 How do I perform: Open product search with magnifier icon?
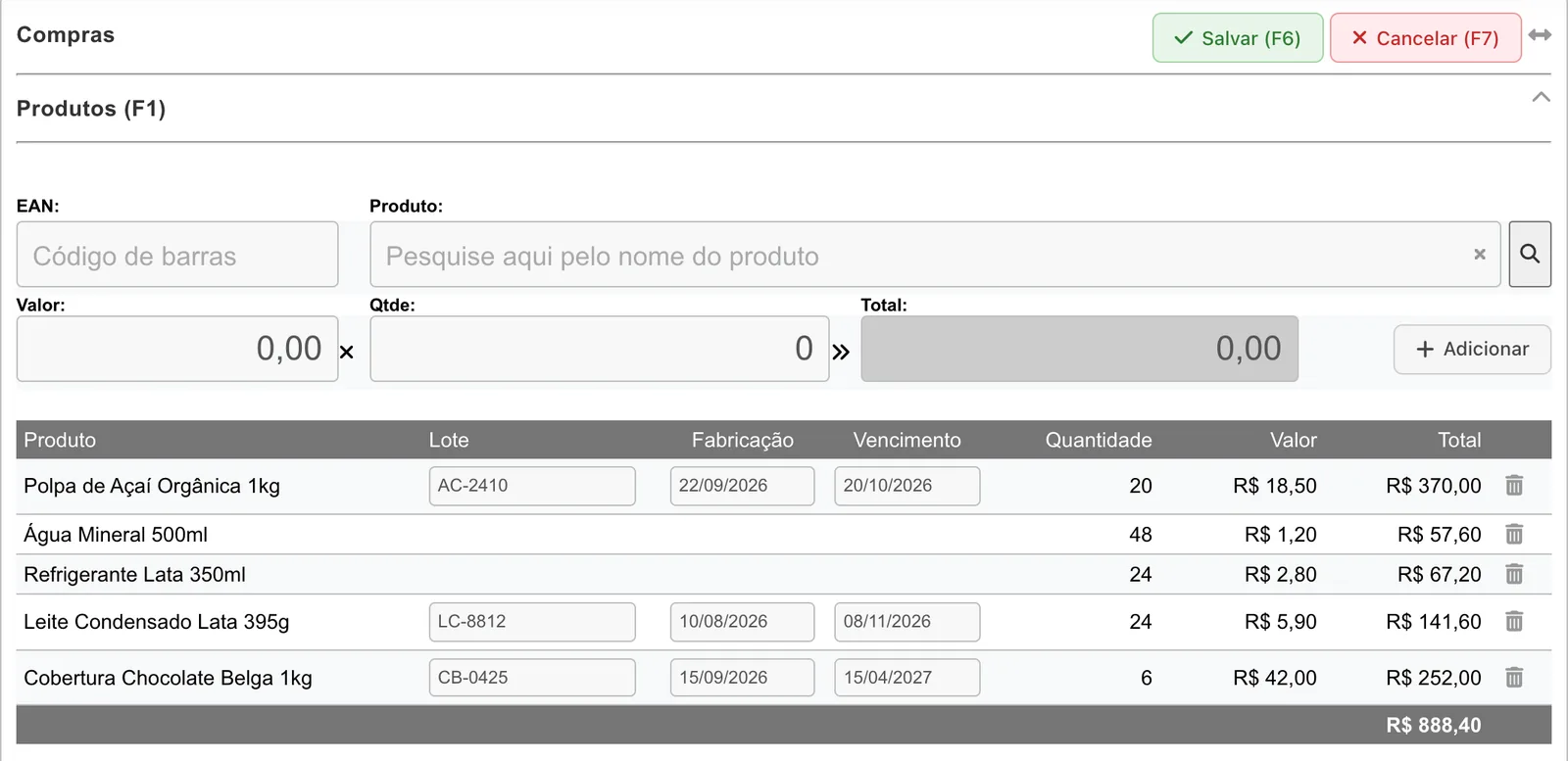point(1530,255)
